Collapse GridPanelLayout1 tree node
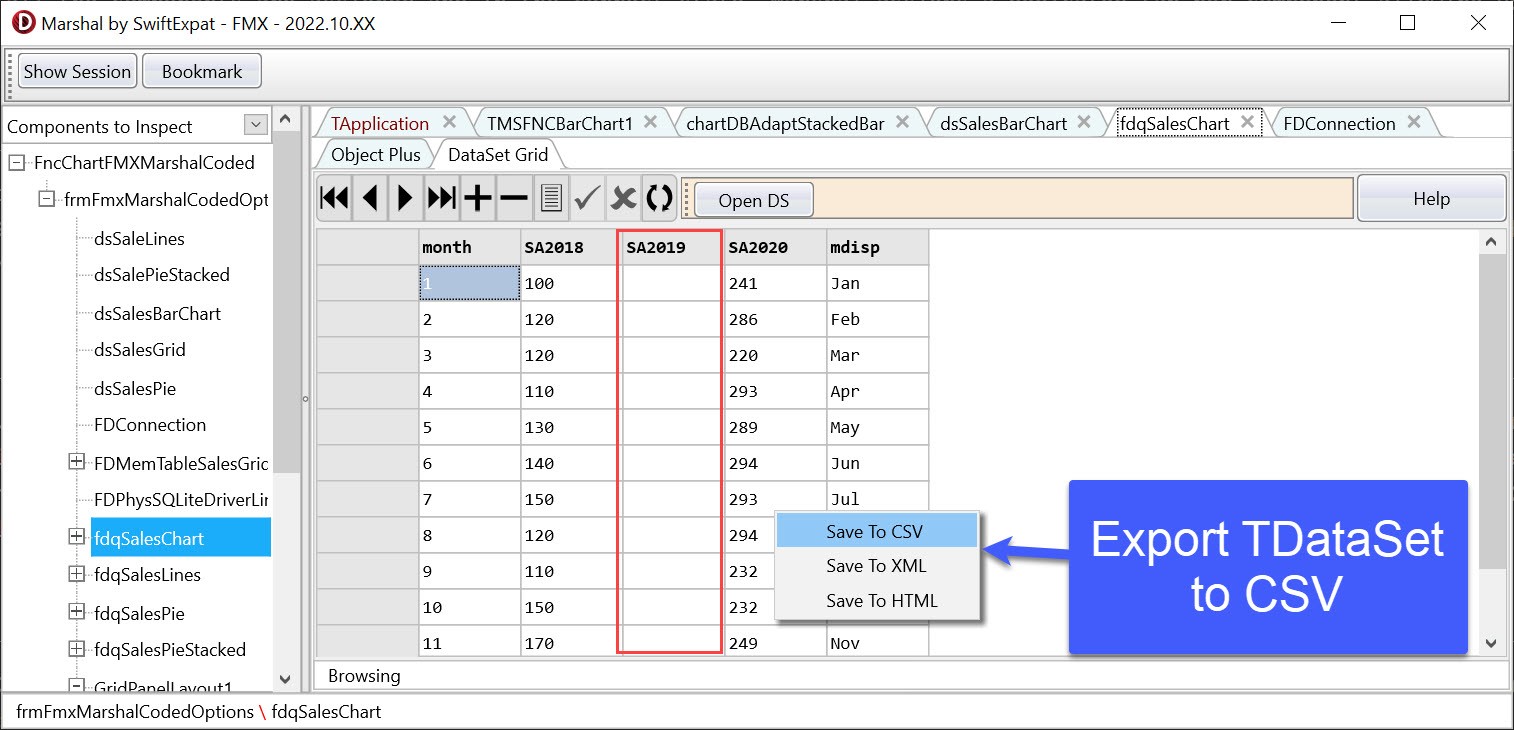 pyautogui.click(x=76, y=686)
